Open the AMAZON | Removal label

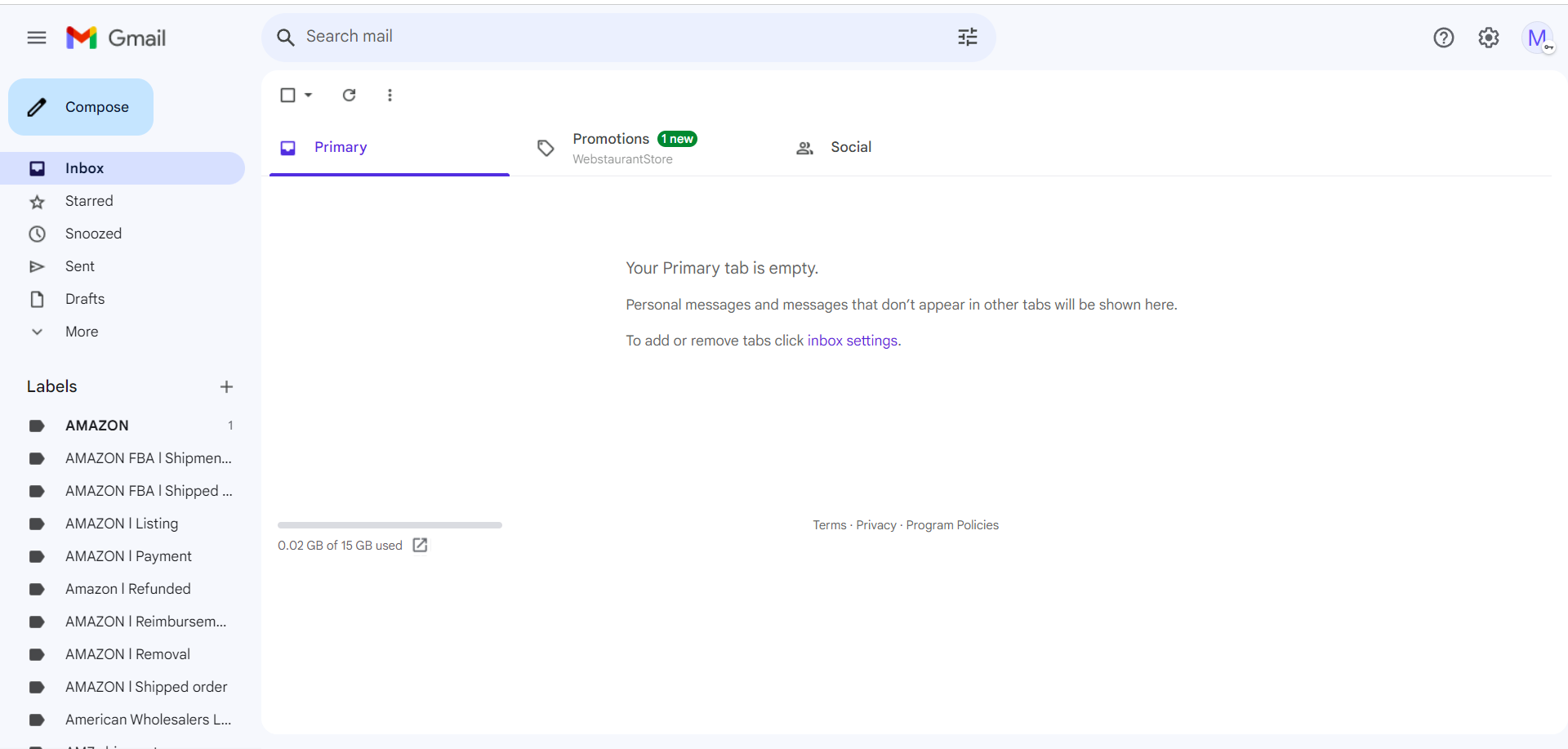pyautogui.click(x=122, y=654)
